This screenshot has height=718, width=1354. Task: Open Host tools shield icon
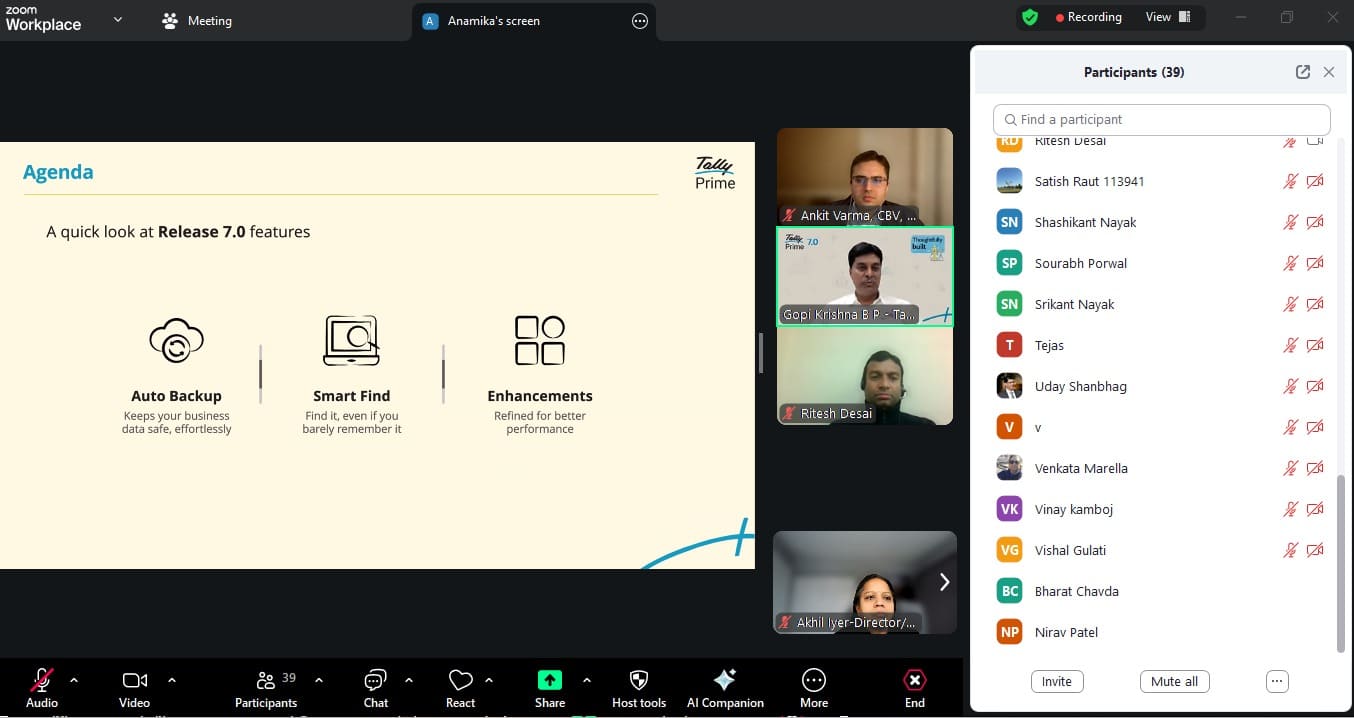pos(638,681)
